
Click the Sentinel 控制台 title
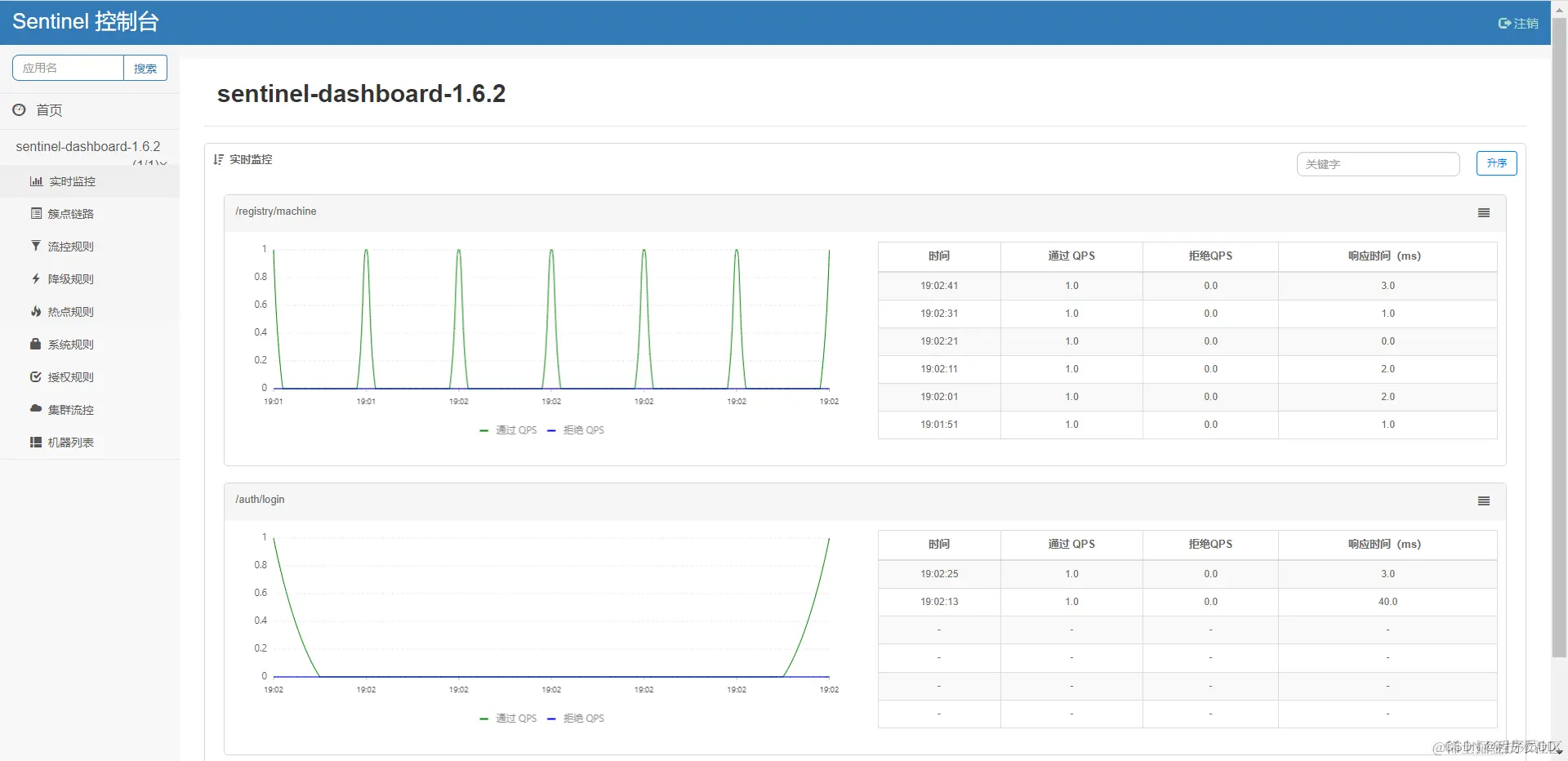(86, 21)
